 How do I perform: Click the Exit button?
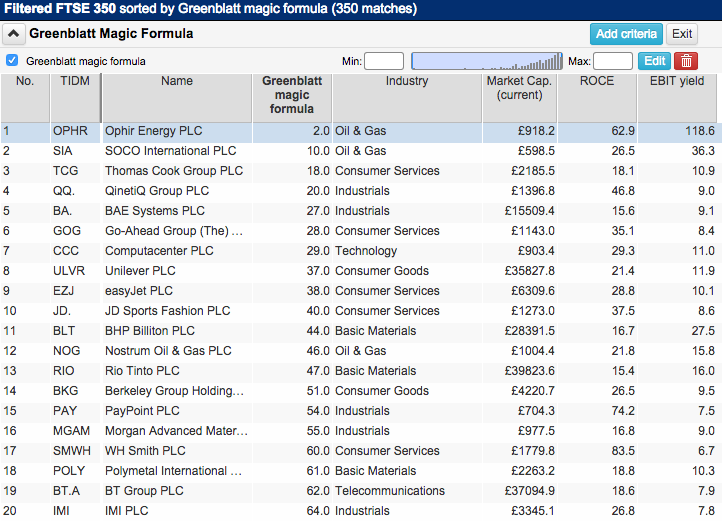682,34
